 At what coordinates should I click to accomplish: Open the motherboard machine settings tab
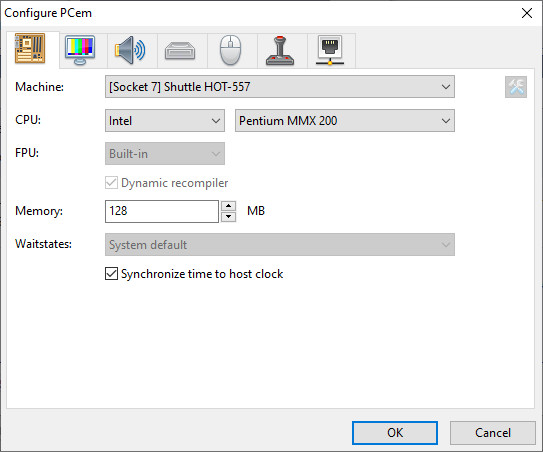tap(30, 48)
